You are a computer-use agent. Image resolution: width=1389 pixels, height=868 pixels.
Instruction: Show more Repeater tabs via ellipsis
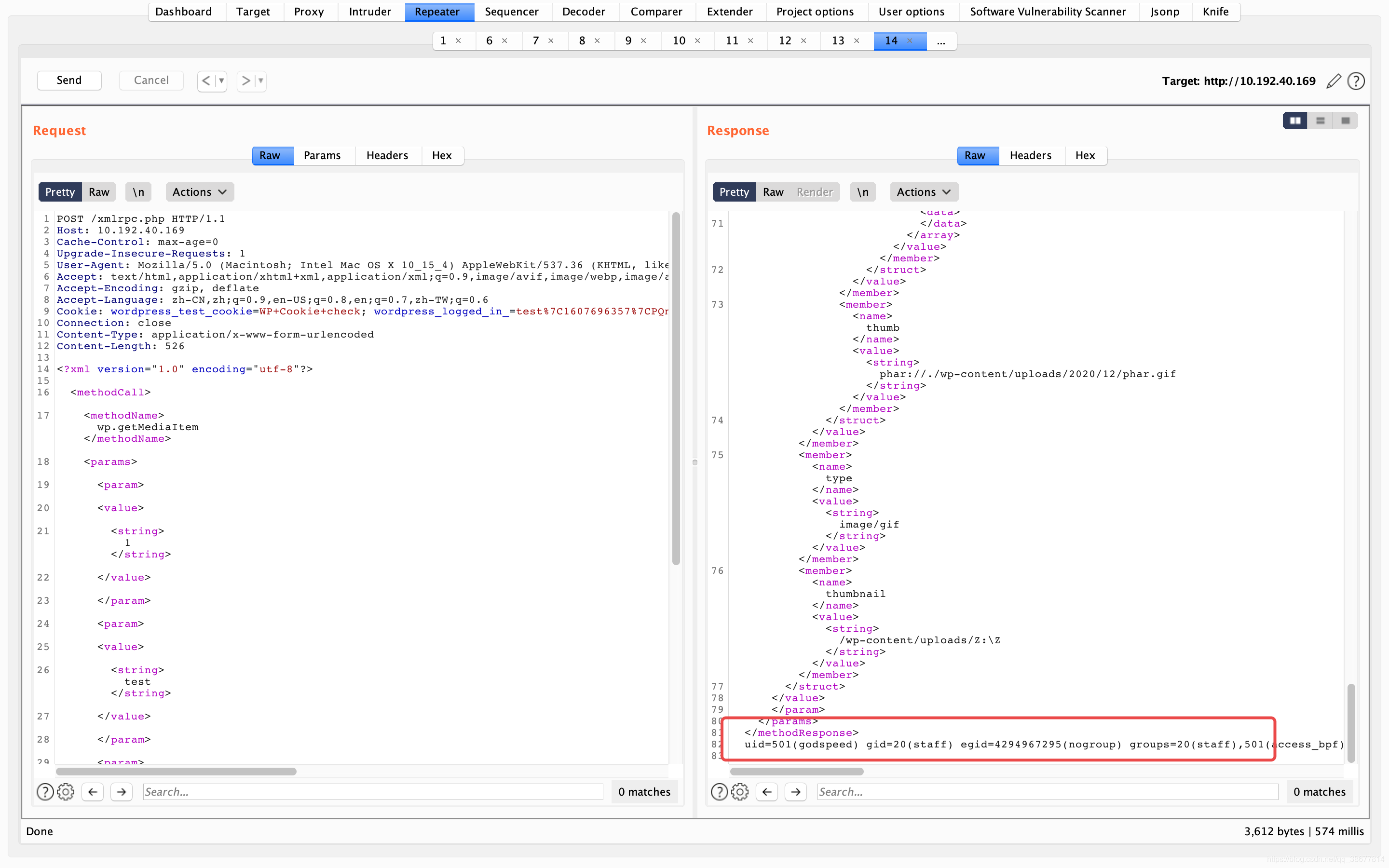(941, 41)
